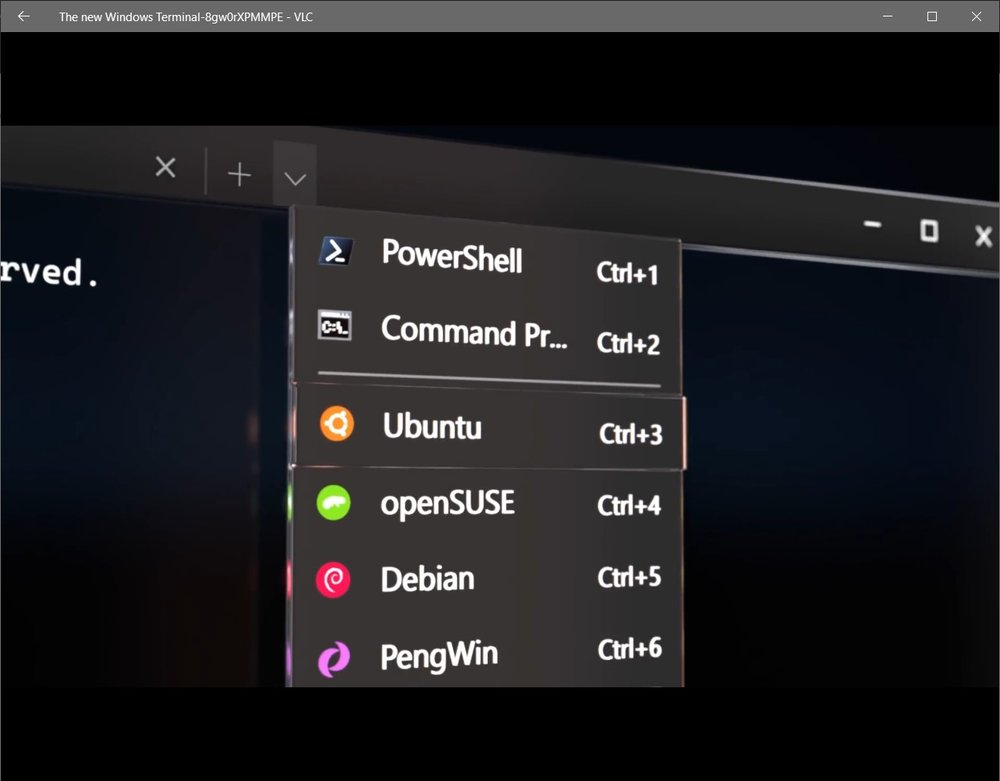Click the Command Prompt icon
The width and height of the screenshot is (1000, 781).
pyautogui.click(x=335, y=327)
